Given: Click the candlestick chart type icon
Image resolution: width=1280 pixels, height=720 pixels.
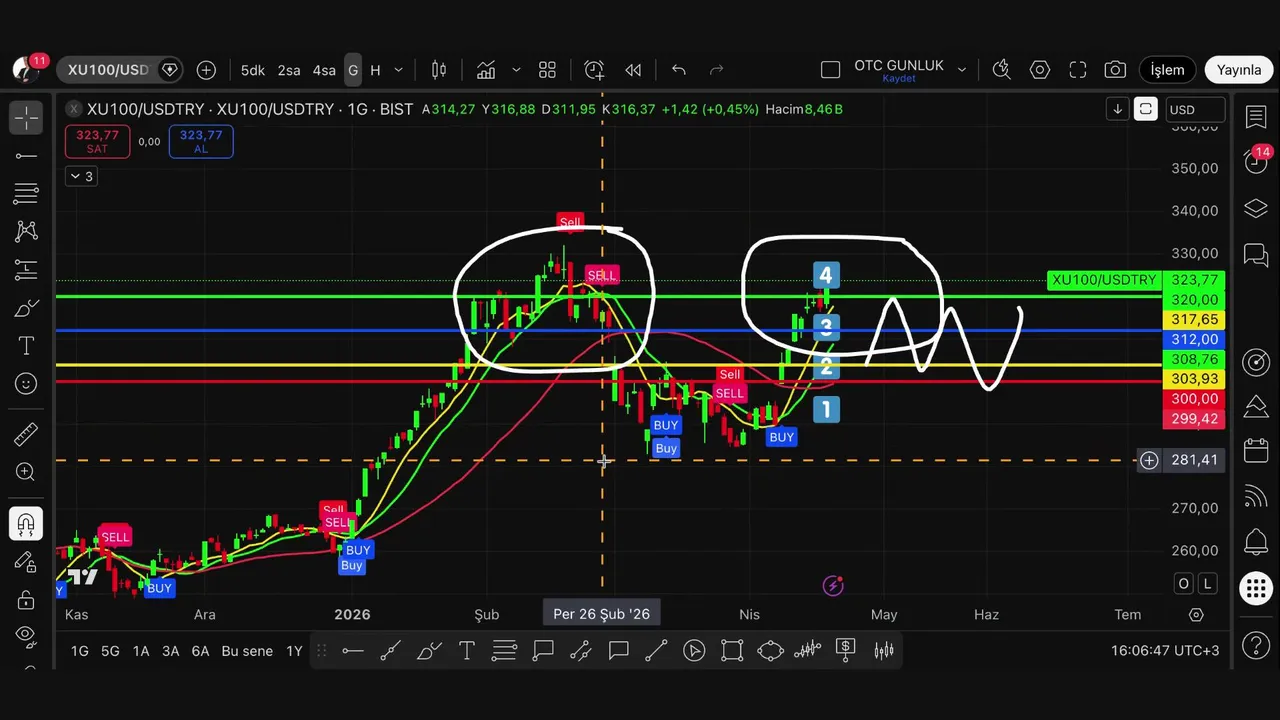Looking at the screenshot, I should [439, 70].
